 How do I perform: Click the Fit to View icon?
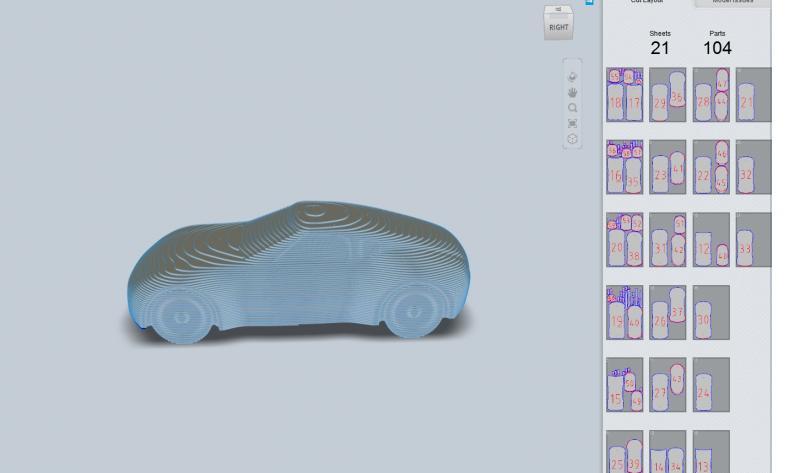point(572,123)
